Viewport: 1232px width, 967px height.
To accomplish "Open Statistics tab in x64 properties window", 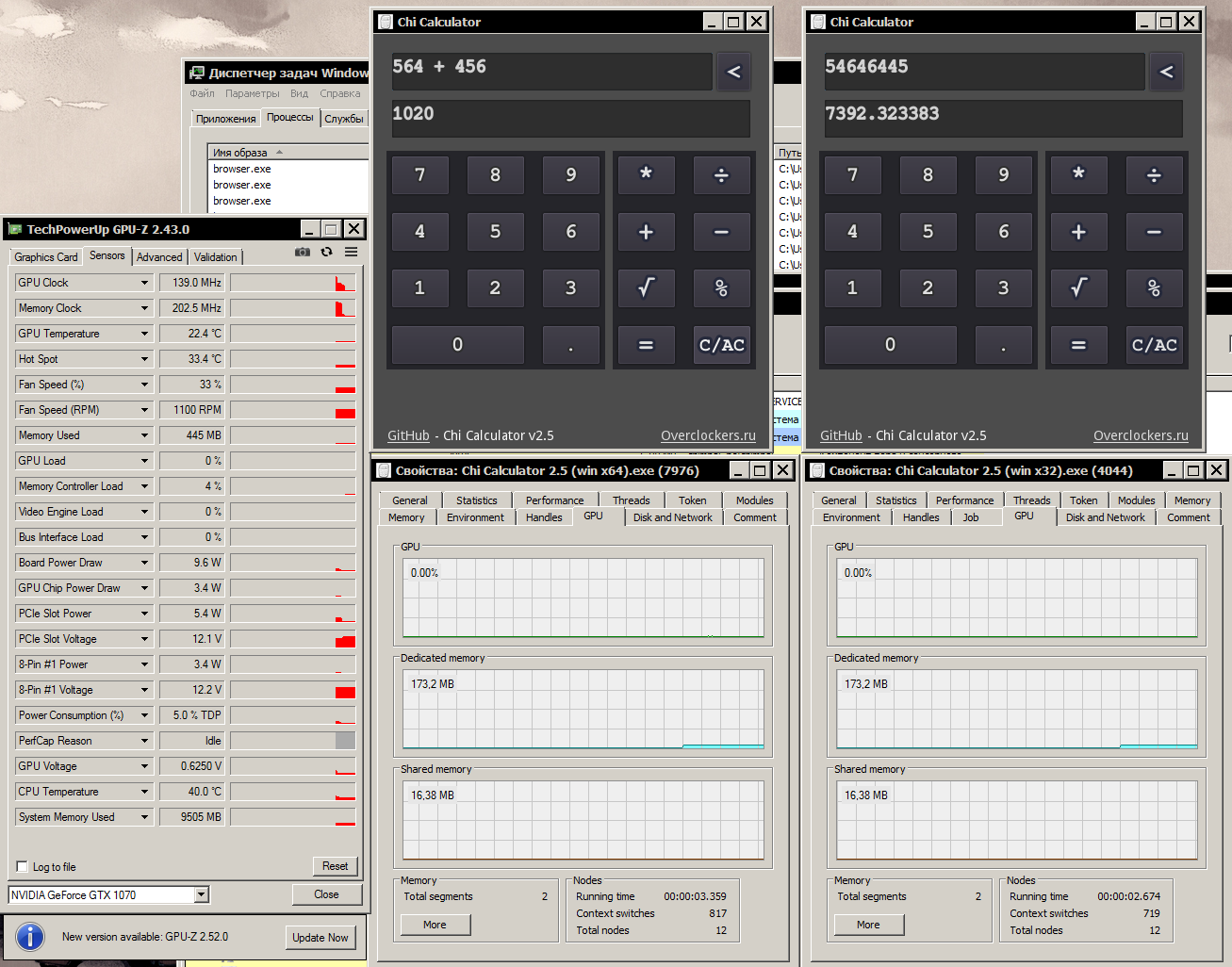I will [x=477, y=500].
